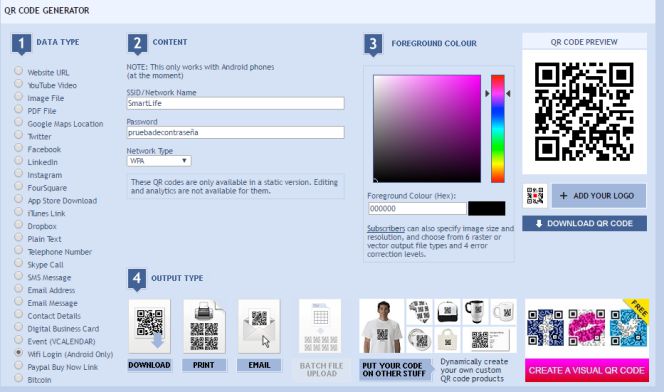The image size is (664, 392).
Task: Click the Add Your Logo button
Action: 599,196
